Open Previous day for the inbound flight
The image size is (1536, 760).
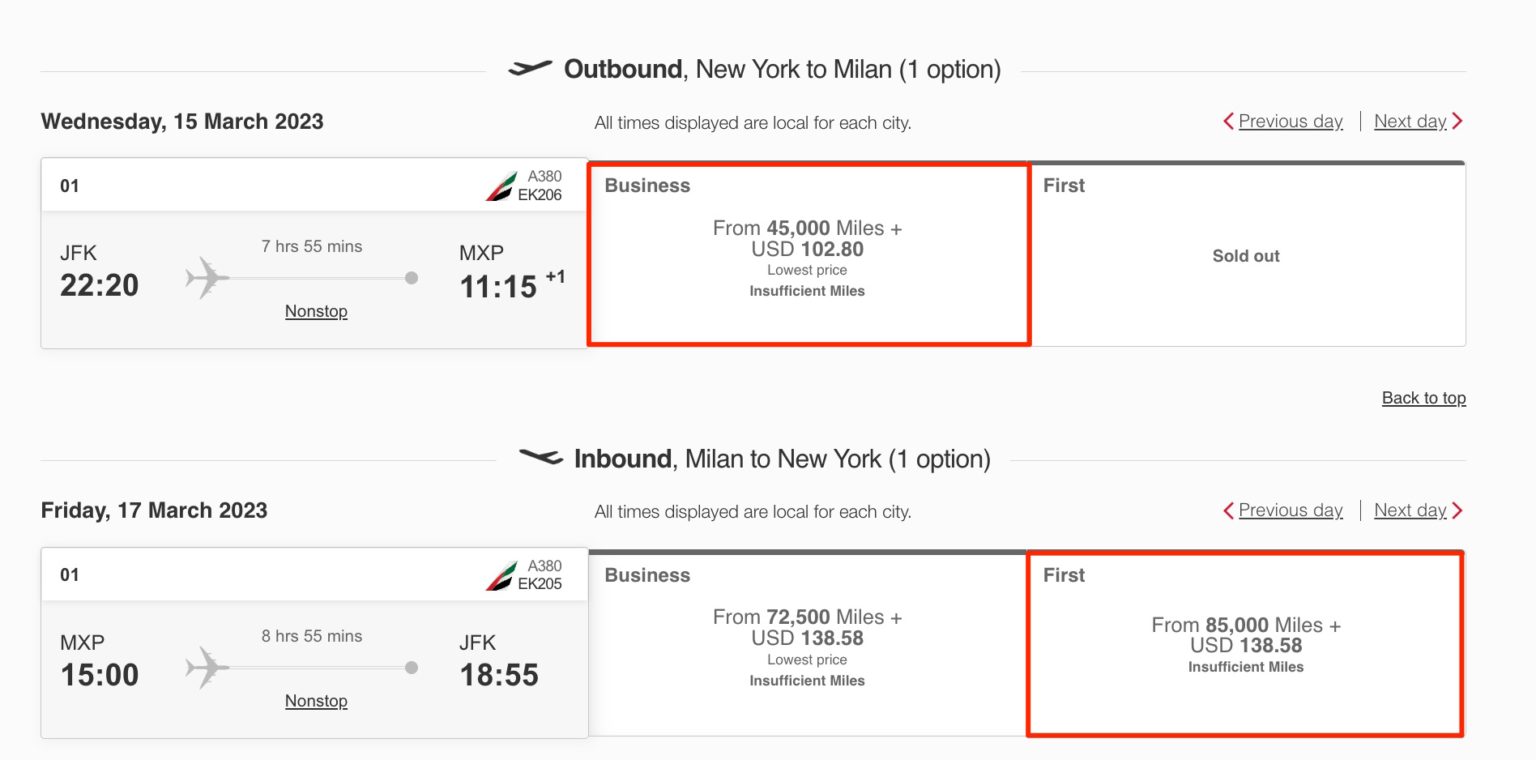1290,510
